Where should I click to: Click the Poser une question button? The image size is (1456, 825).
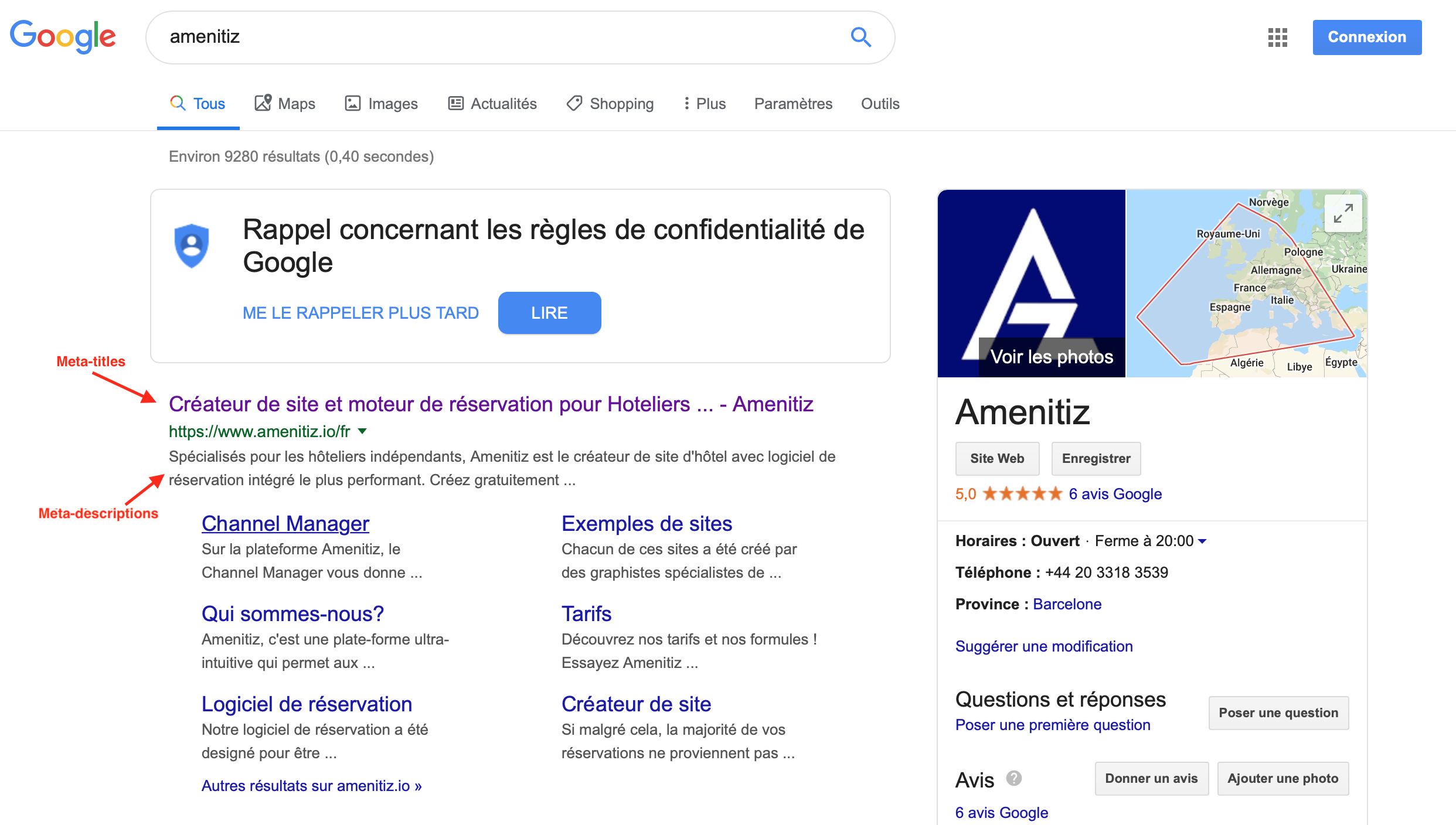(x=1278, y=713)
